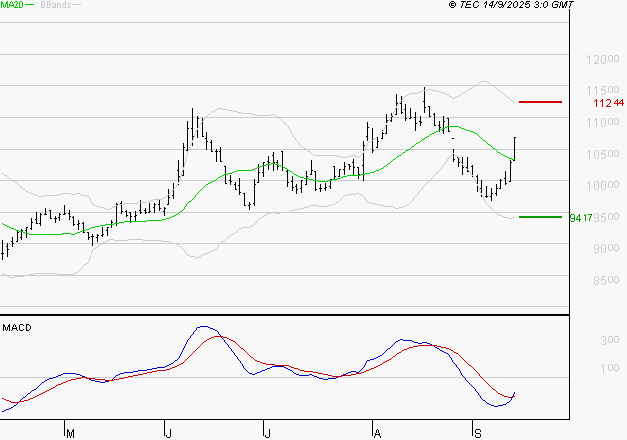
Task: Click the S month marker on time axis
Action: tap(477, 433)
